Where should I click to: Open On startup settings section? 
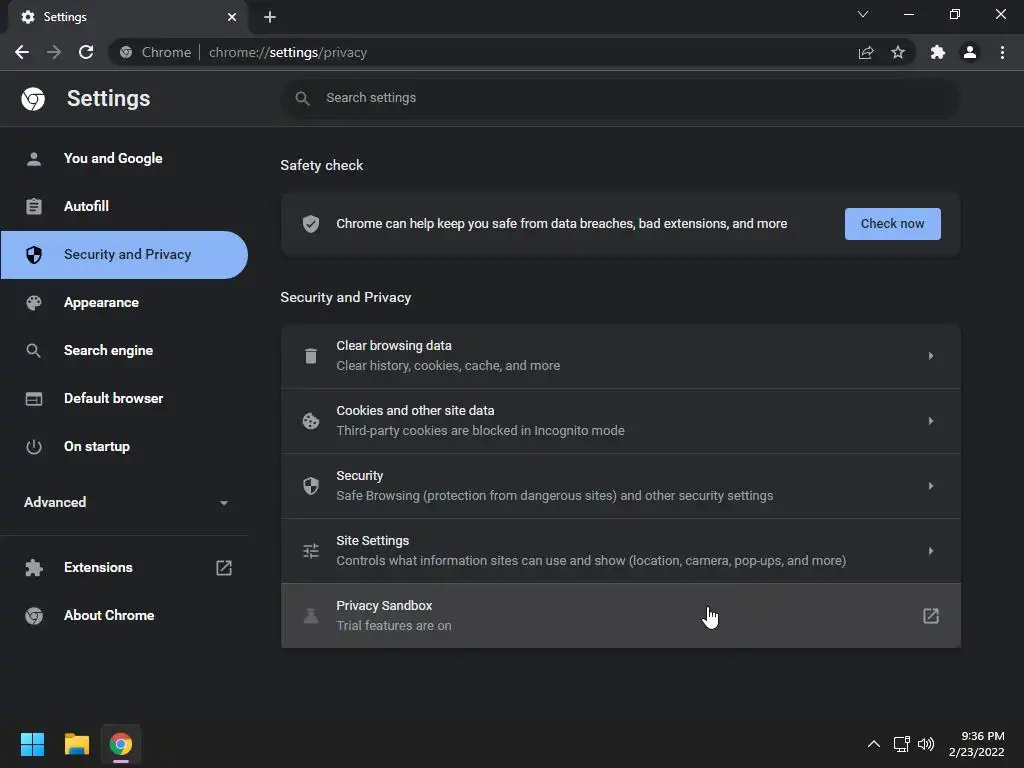coord(124,447)
